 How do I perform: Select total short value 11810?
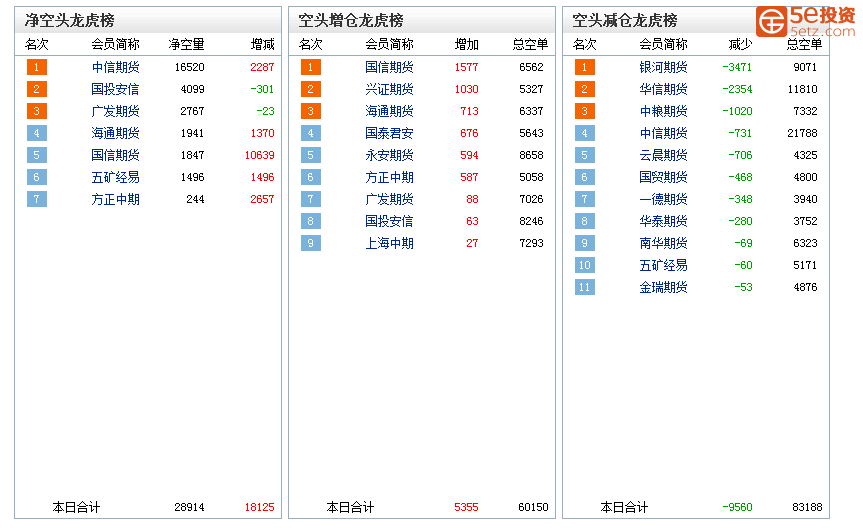802,89
